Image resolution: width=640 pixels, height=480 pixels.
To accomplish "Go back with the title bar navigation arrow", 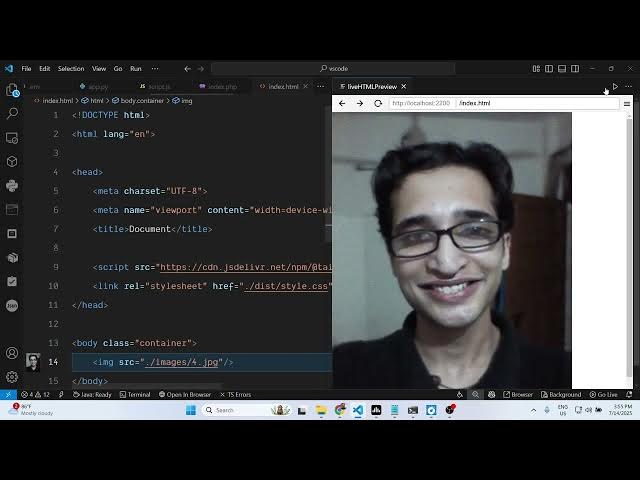I will tap(187, 69).
